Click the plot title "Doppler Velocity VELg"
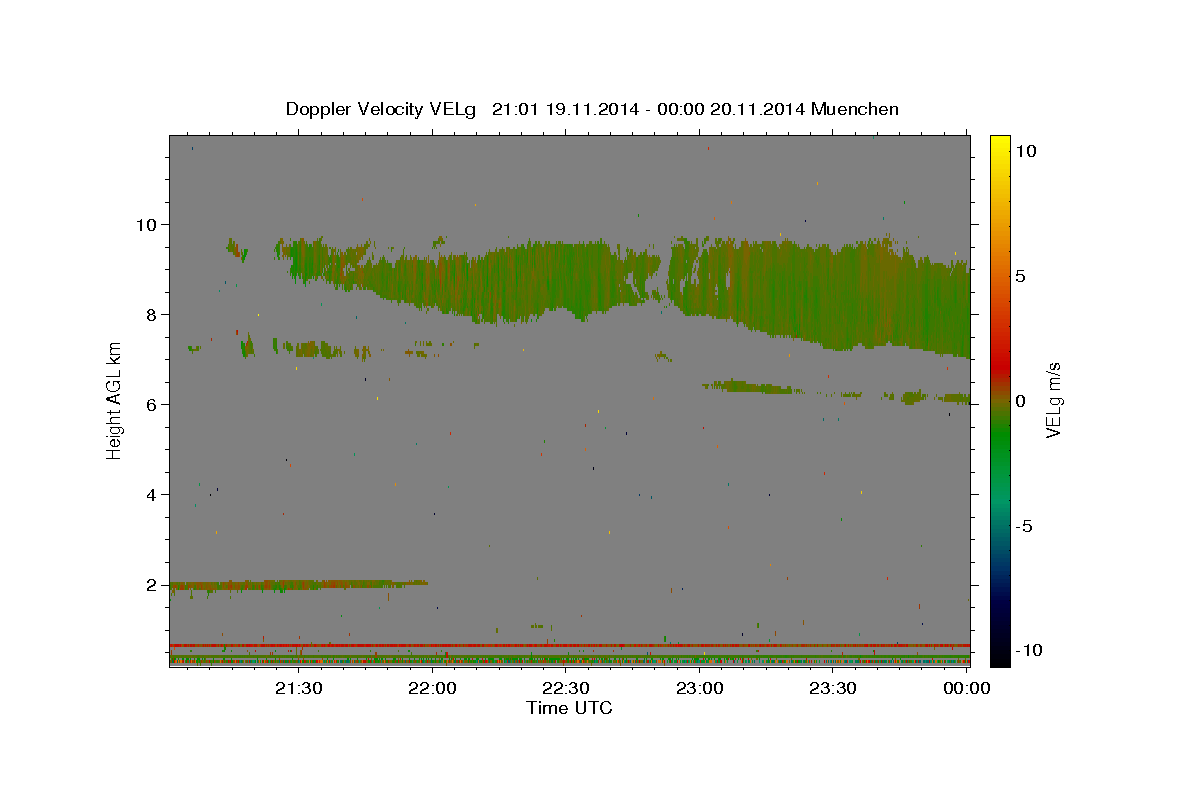The height and width of the screenshot is (800, 1200). point(382,109)
